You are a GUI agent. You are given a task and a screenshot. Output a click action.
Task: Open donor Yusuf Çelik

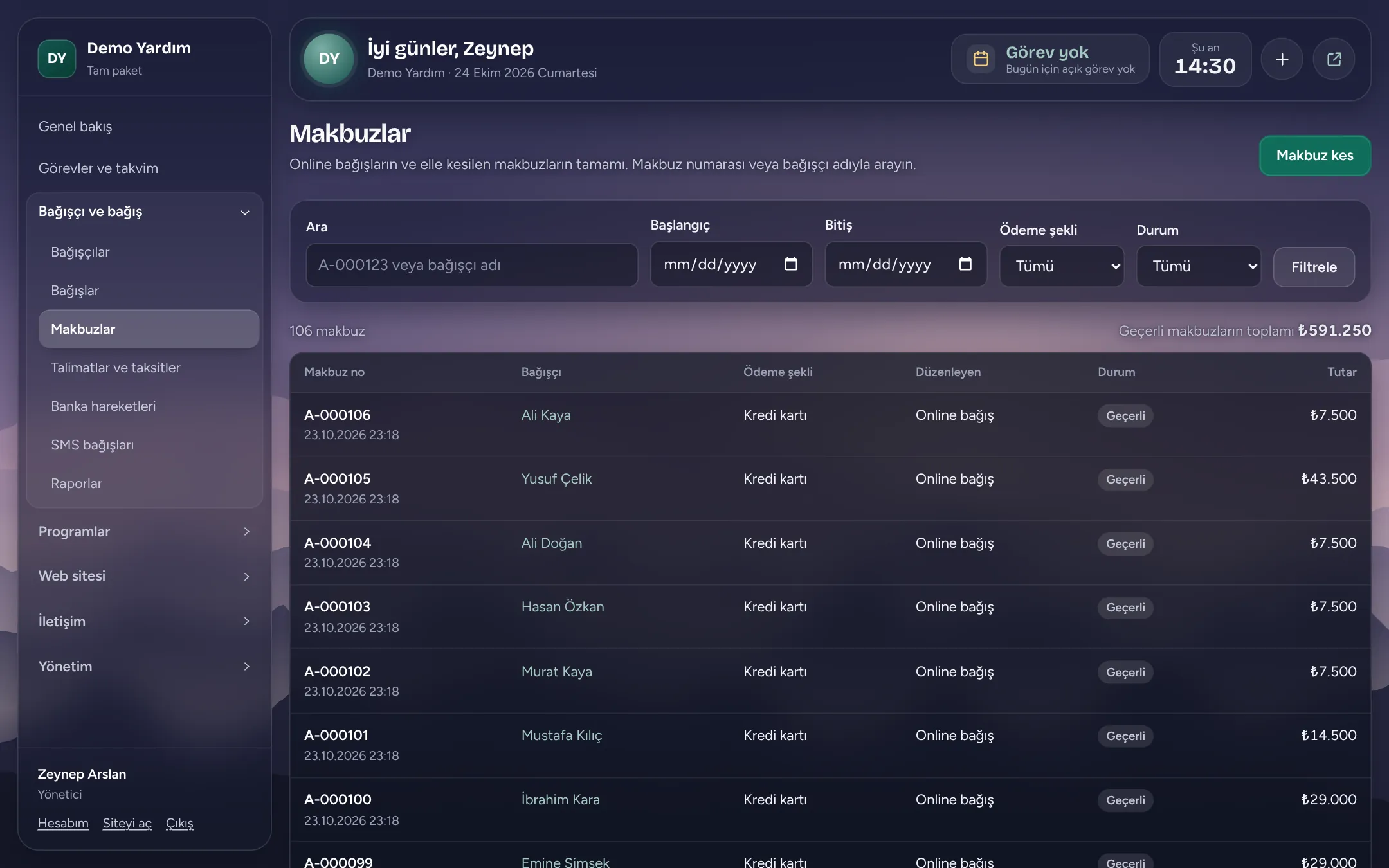point(556,479)
